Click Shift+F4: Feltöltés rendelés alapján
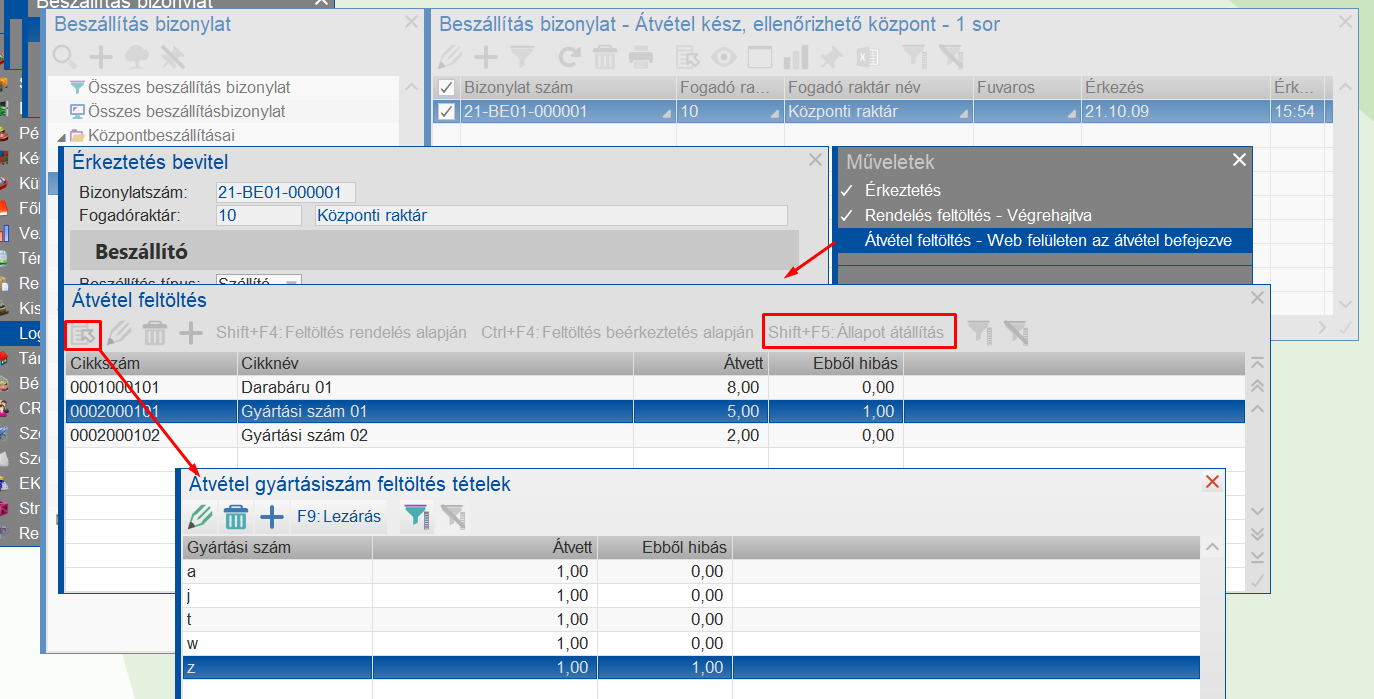The image size is (1374, 699). [341, 332]
